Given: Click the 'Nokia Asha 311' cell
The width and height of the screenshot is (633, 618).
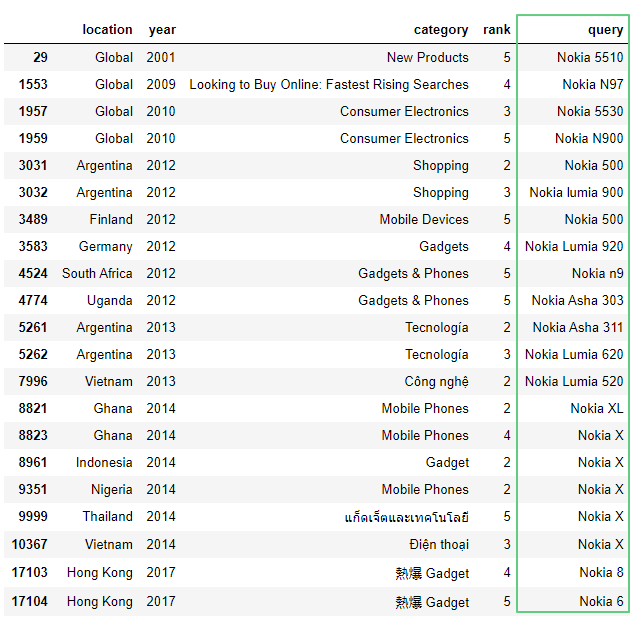Looking at the screenshot, I should [578, 327].
